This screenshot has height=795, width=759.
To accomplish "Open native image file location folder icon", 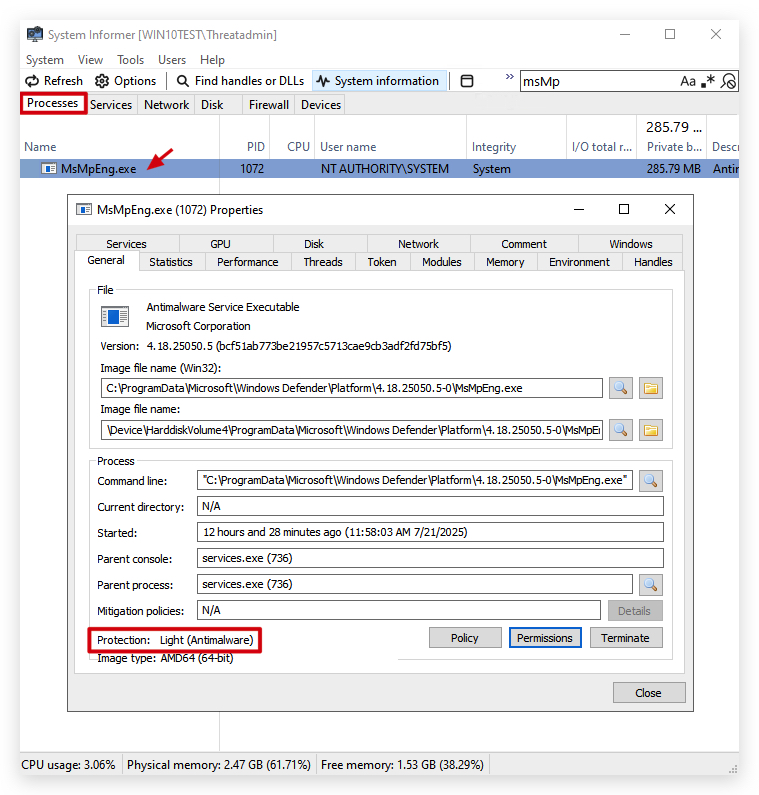I will click(650, 430).
